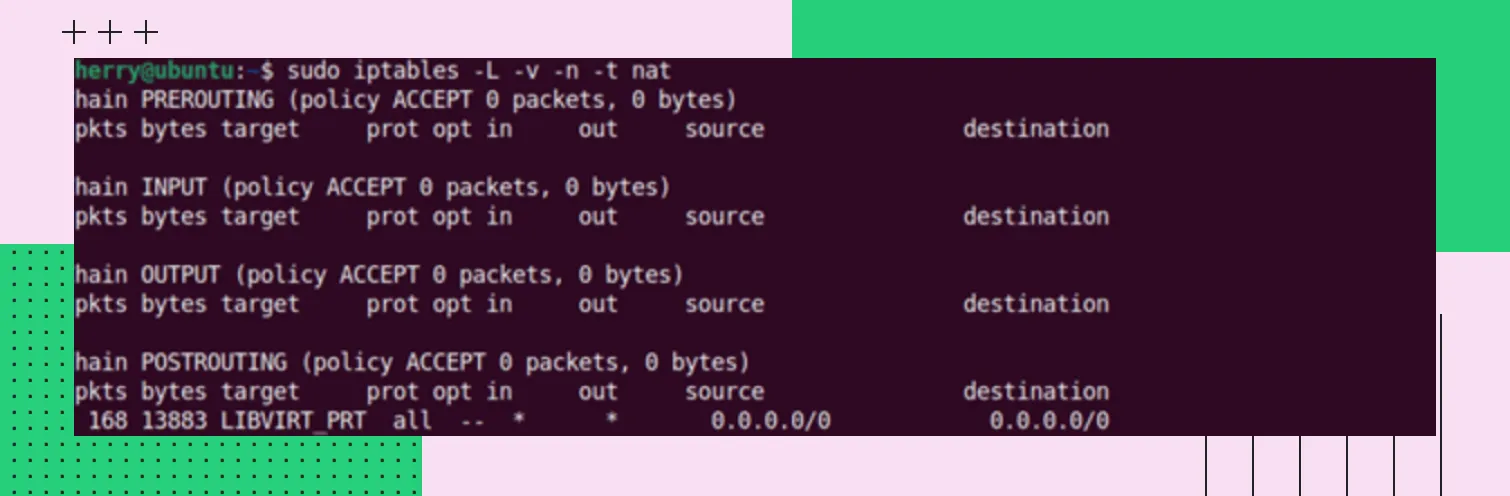The image size is (1510, 496).
Task: Click source address 0.0.0.0/0 in LIBVIRT_PRT row
Action: point(770,421)
